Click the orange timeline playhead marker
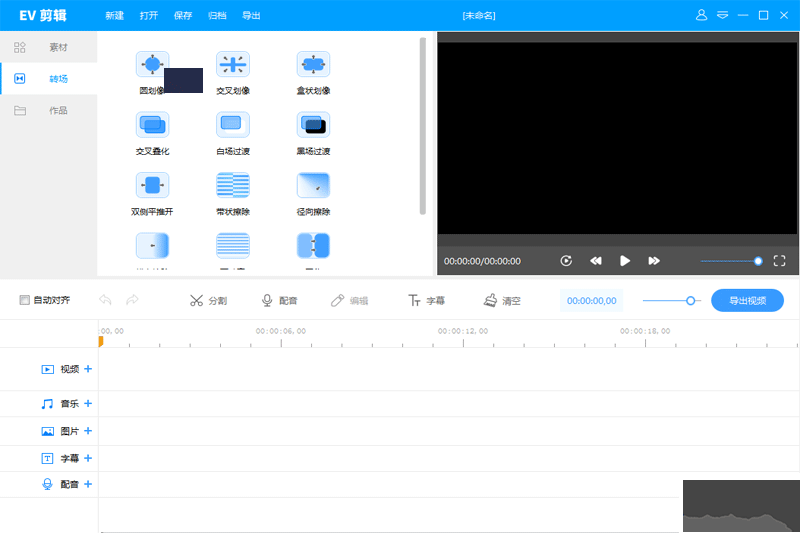Screen dimensions: 800x533 (x=101, y=341)
